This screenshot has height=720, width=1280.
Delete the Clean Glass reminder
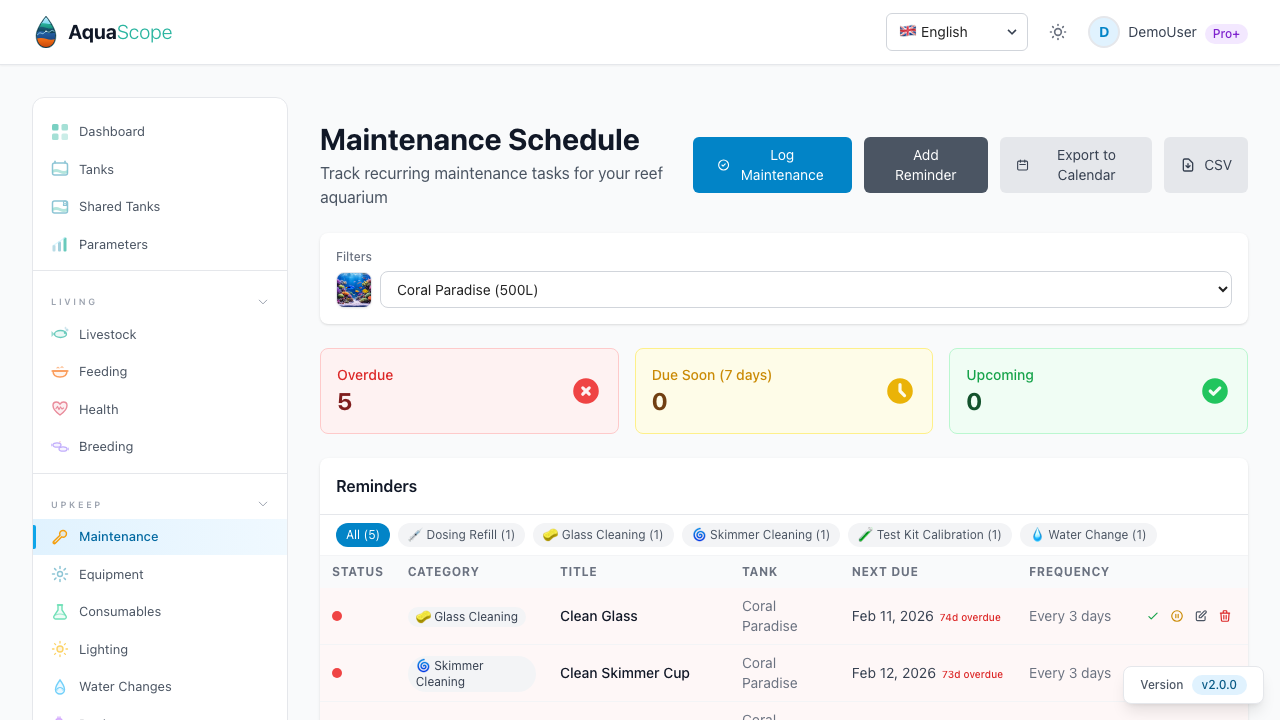1224,616
